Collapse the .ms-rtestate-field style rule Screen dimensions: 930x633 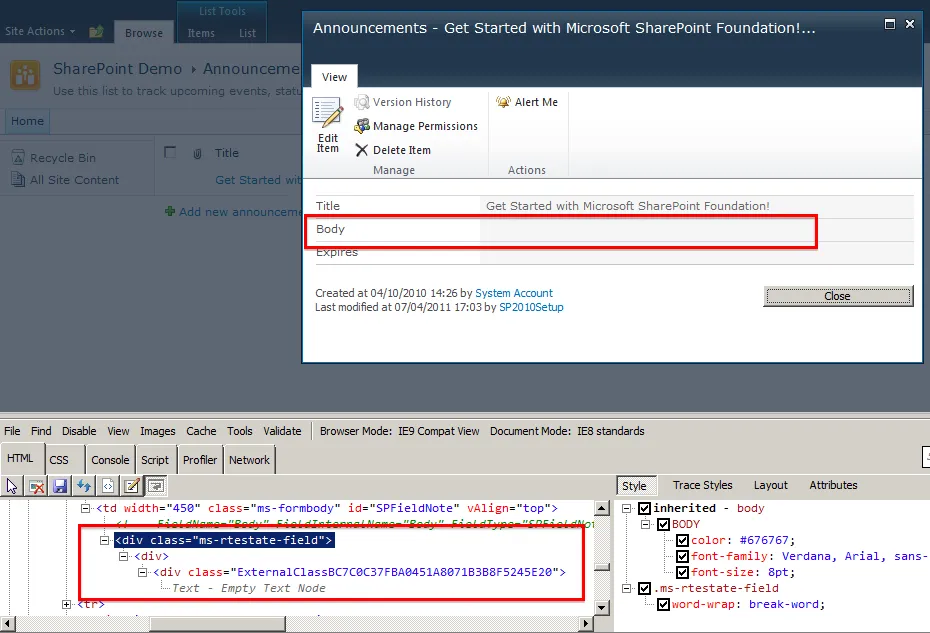(x=626, y=589)
